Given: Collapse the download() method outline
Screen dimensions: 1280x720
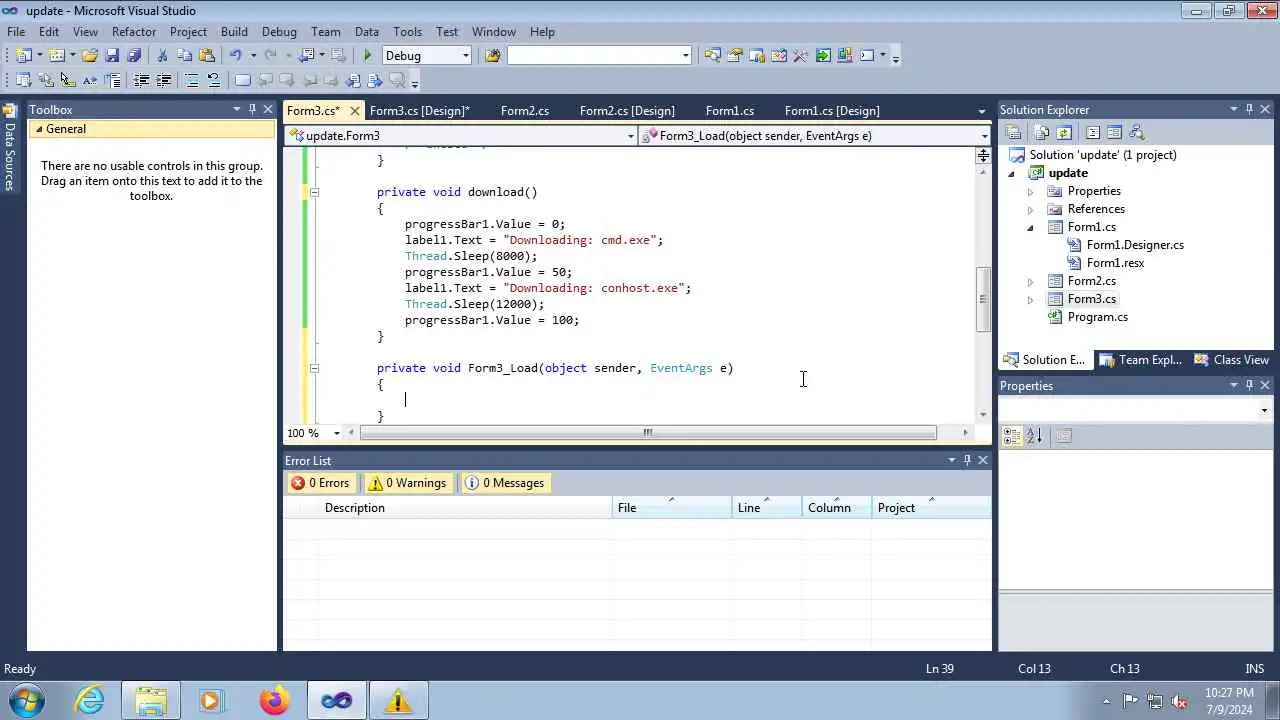Looking at the screenshot, I should (x=314, y=192).
